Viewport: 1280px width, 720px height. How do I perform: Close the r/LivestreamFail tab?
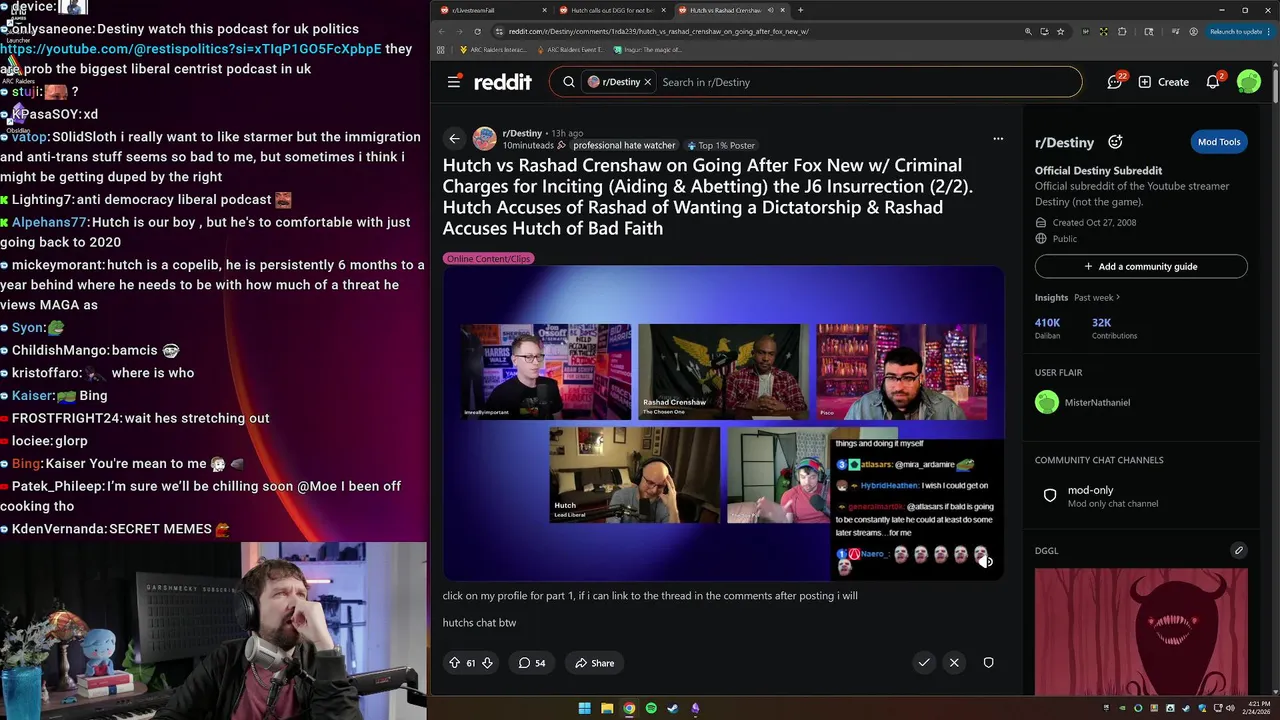545,10
